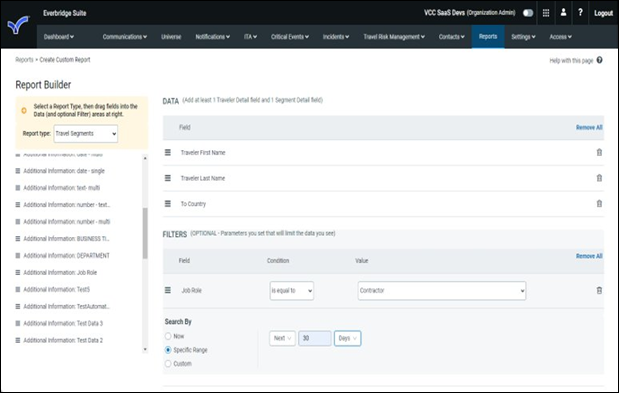Click handle icon for Test Data 2
Screen dimensions: 619x393
coord(18,341)
